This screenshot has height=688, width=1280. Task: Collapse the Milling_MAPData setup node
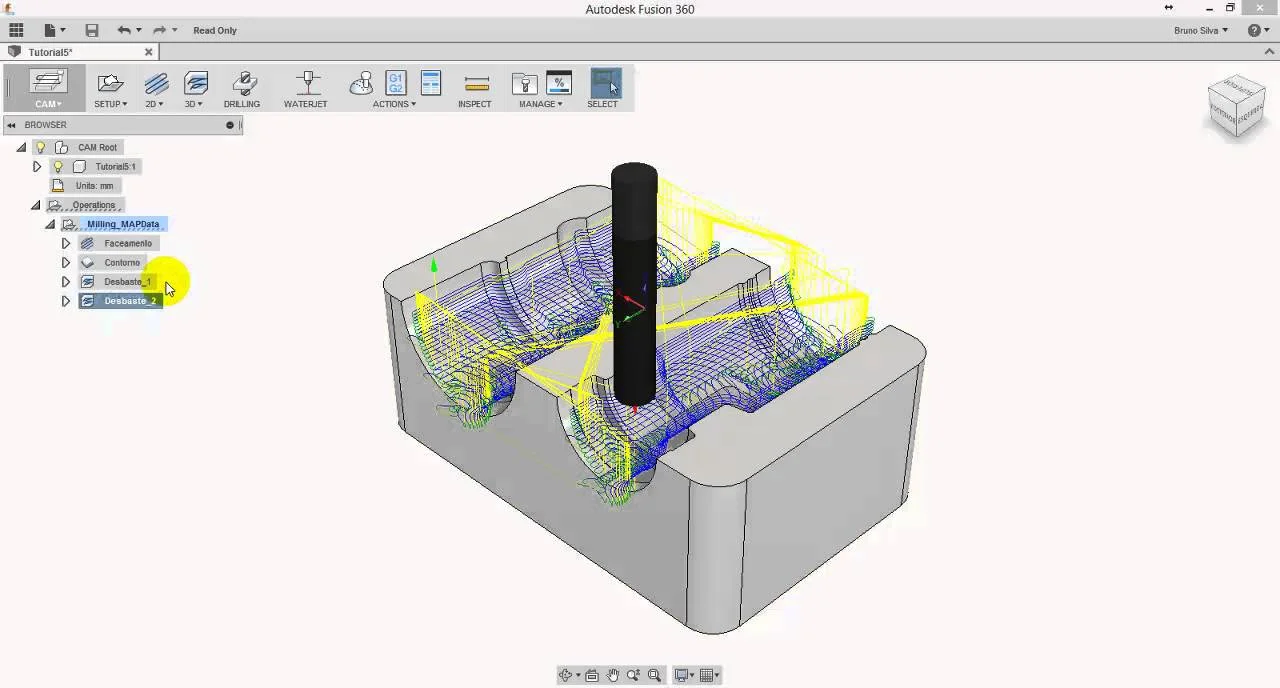click(x=51, y=225)
